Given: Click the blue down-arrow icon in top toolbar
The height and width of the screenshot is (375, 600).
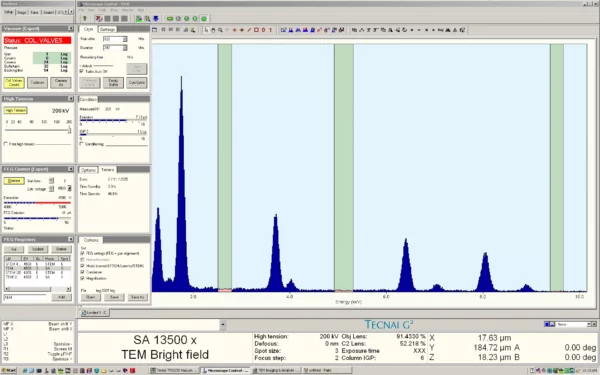Looking at the screenshot, I should click(156, 18).
